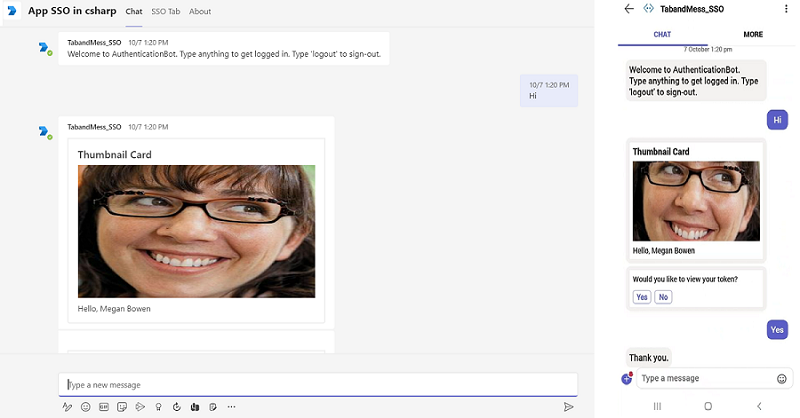This screenshot has height=418, width=800.
Task: Open the Praise badge tool
Action: [x=159, y=407]
